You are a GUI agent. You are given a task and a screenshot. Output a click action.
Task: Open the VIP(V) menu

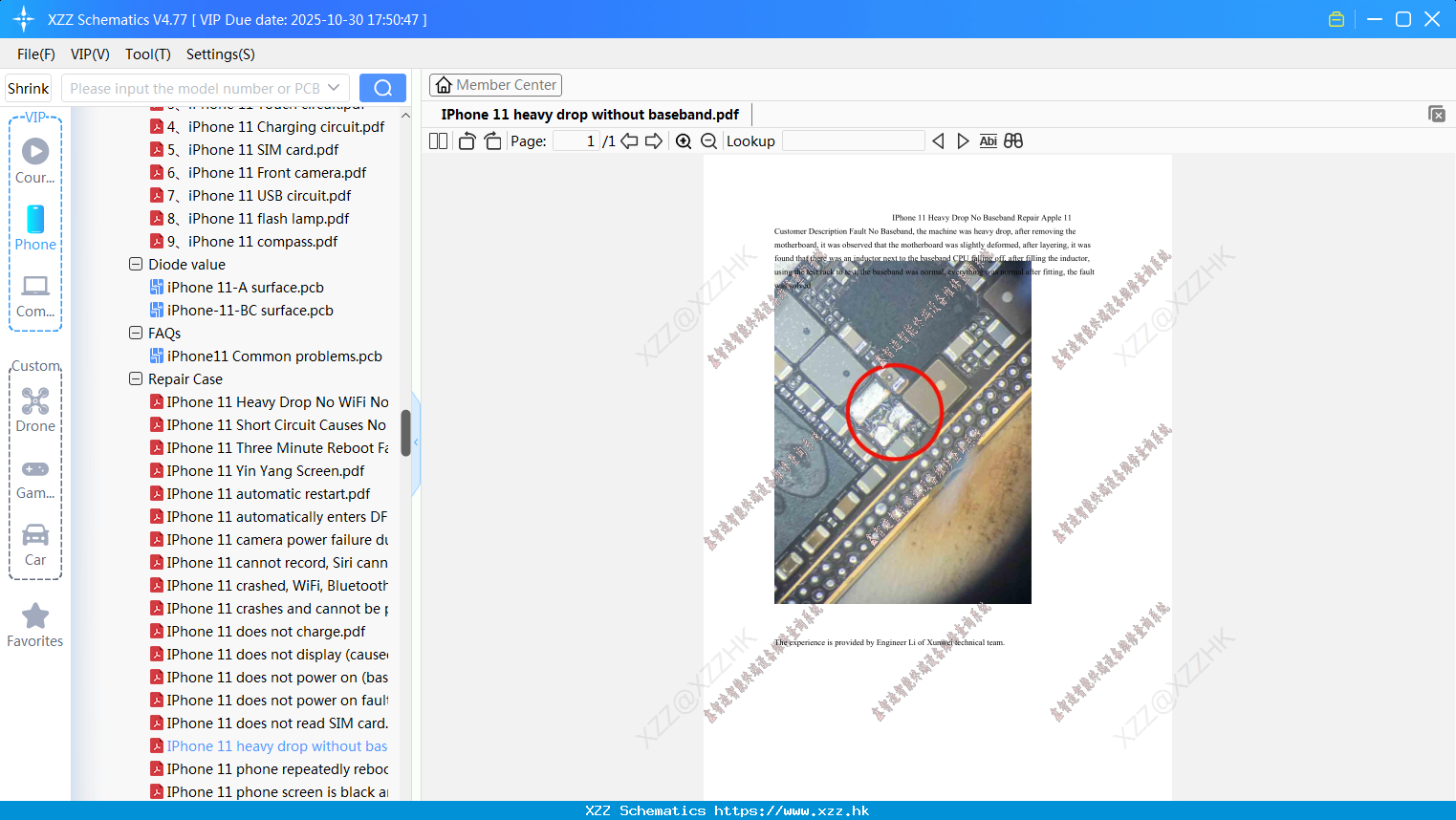point(90,54)
